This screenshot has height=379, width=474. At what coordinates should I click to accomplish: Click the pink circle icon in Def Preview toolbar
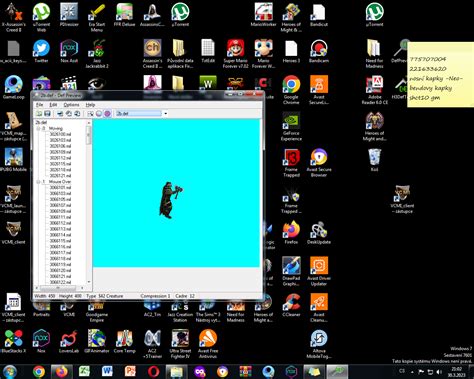(x=107, y=114)
